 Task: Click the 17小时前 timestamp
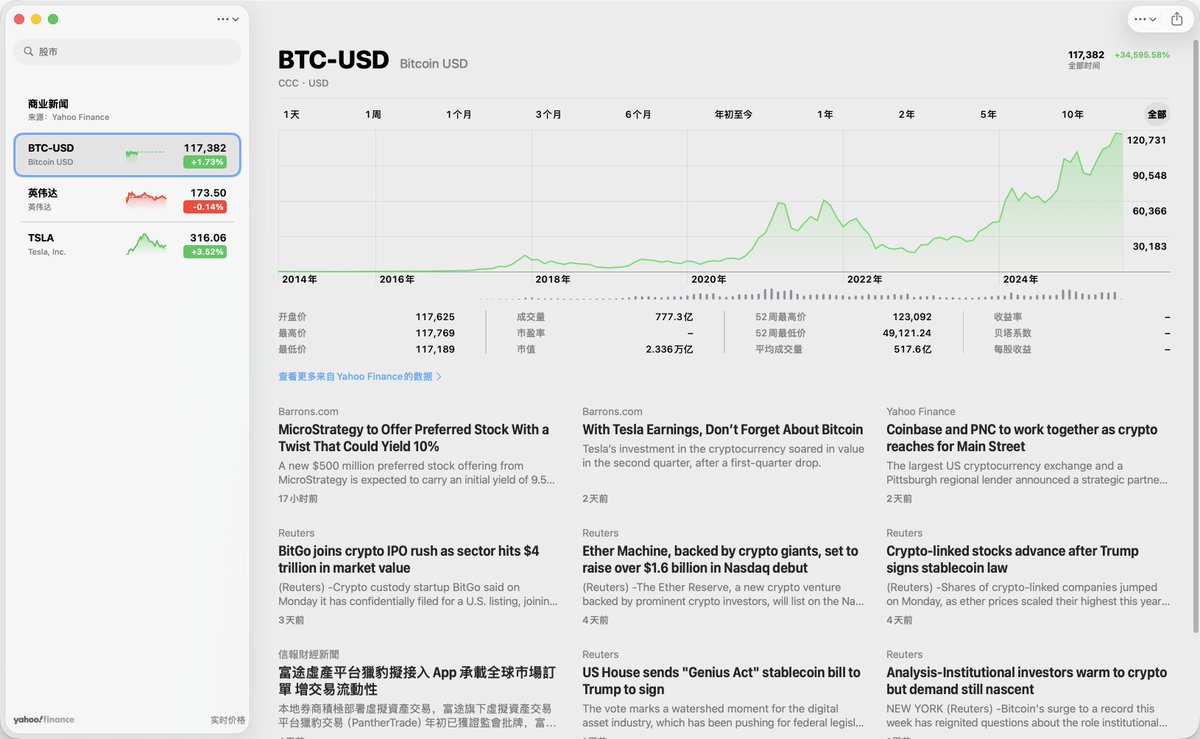[298, 498]
